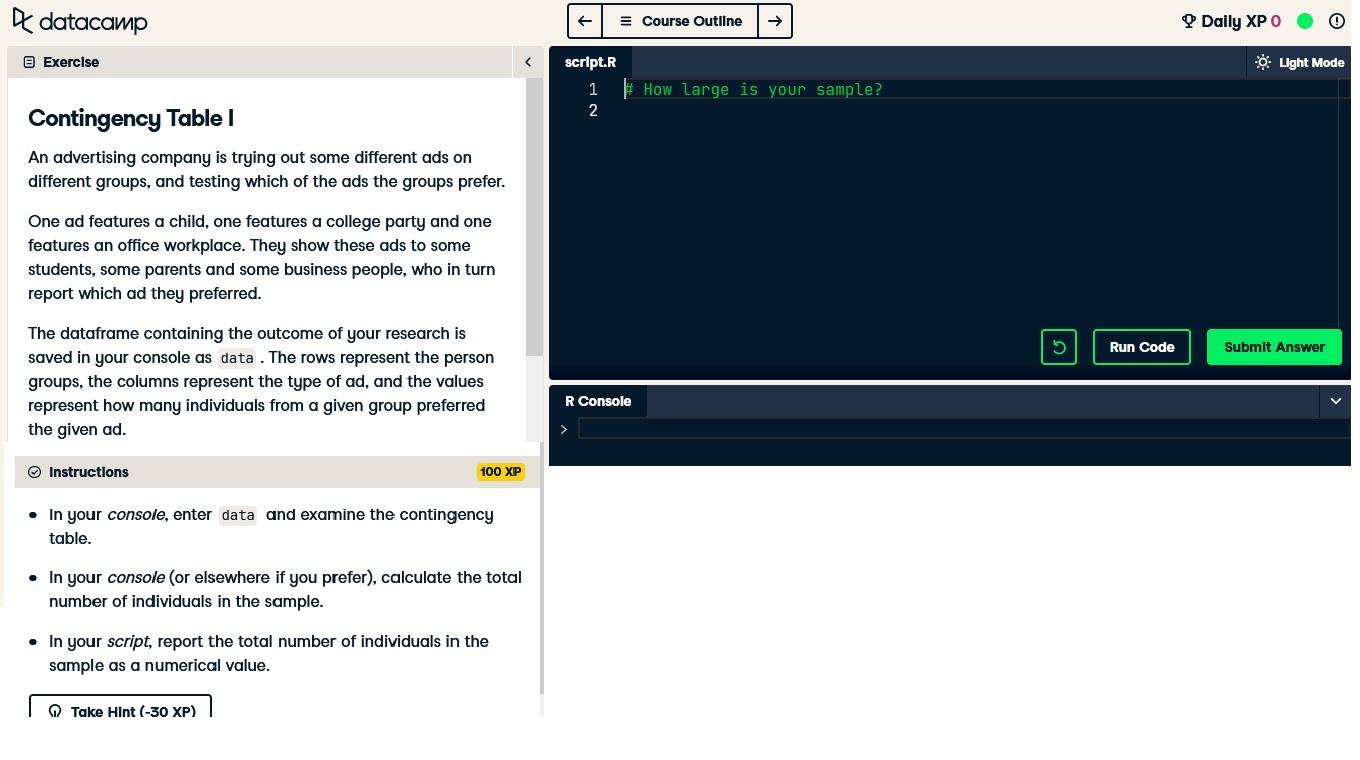Collapse the Exercise panel with the chevron
This screenshot has height=760, width=1360.
(528, 61)
